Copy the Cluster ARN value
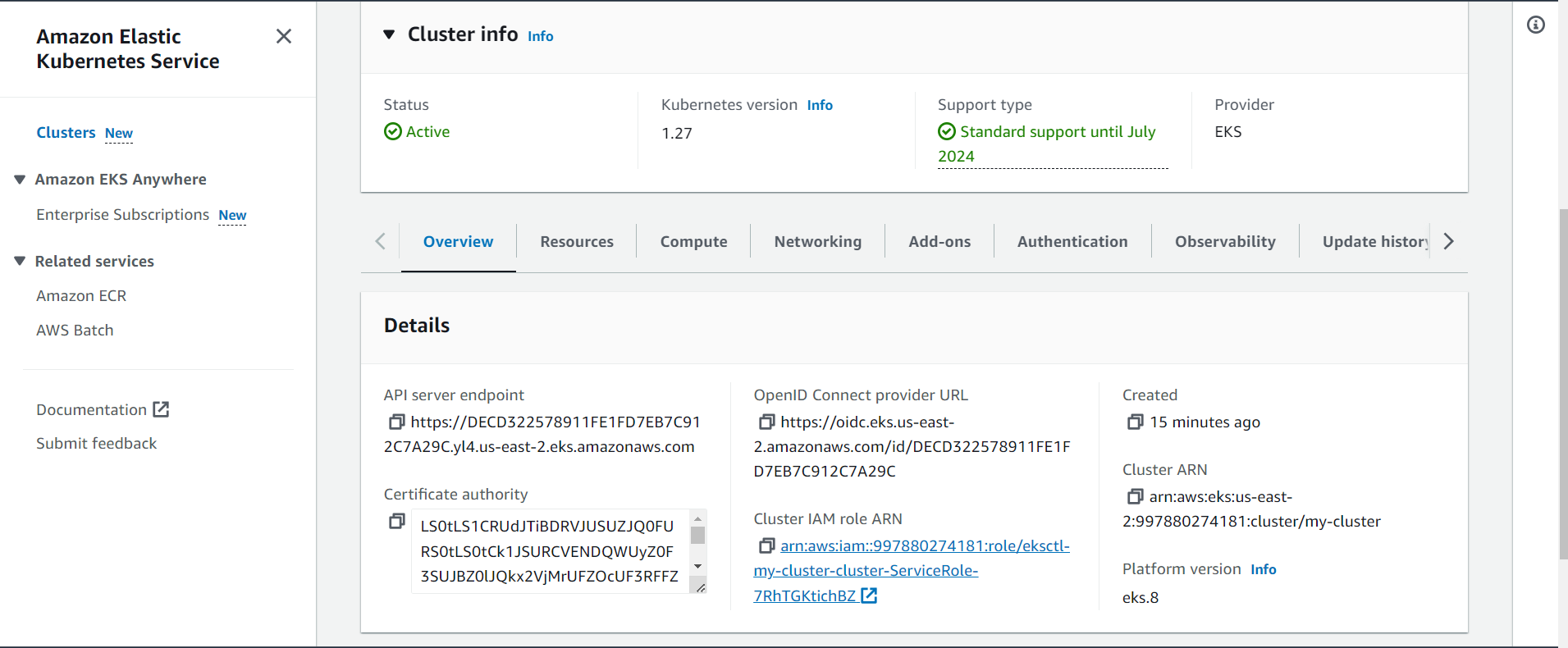 pos(1135,496)
